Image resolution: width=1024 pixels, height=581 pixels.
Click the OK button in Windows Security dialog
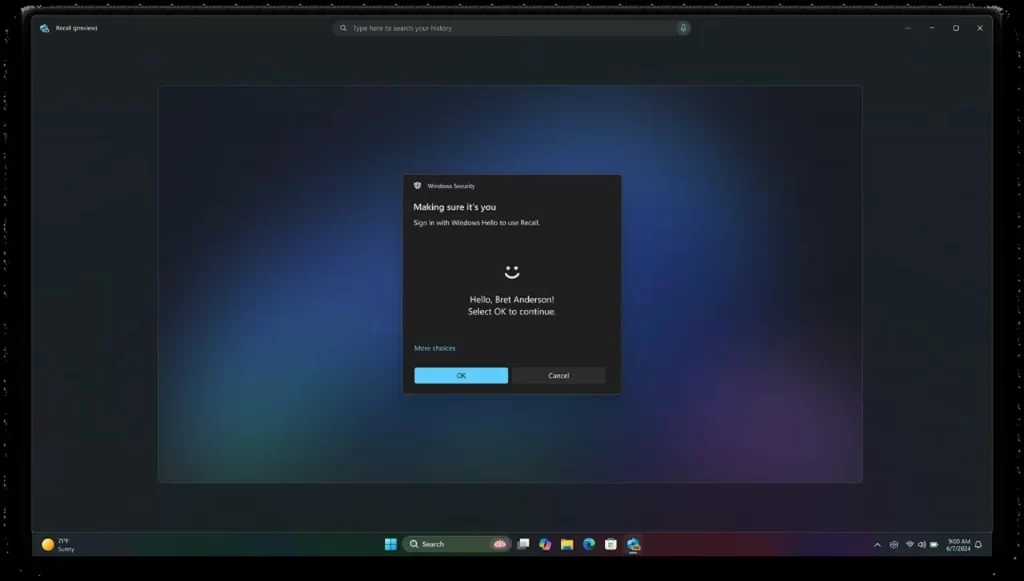point(461,376)
